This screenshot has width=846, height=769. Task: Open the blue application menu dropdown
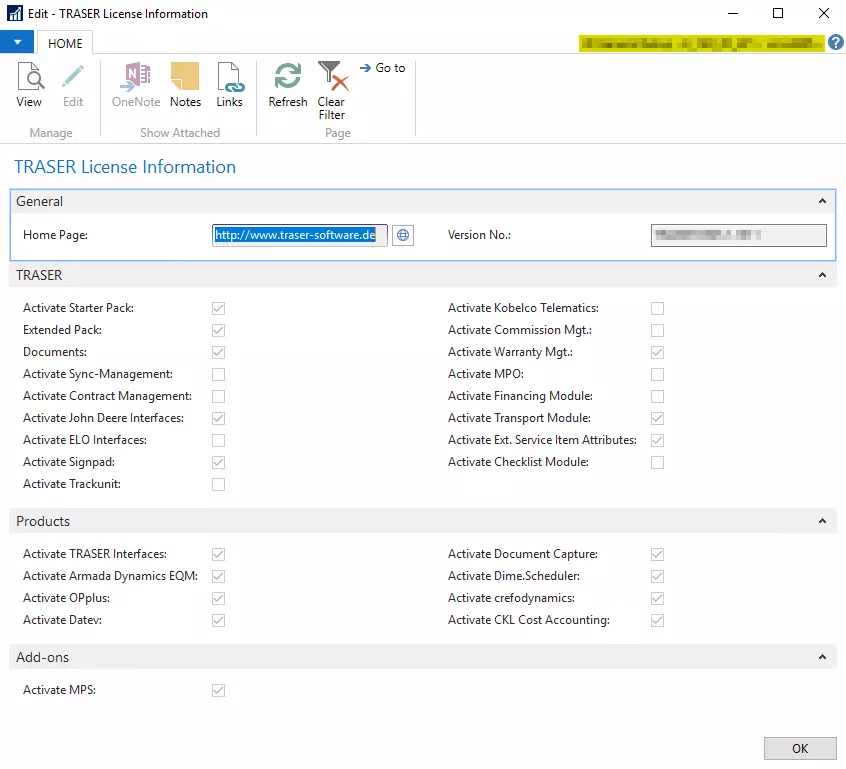[x=17, y=42]
